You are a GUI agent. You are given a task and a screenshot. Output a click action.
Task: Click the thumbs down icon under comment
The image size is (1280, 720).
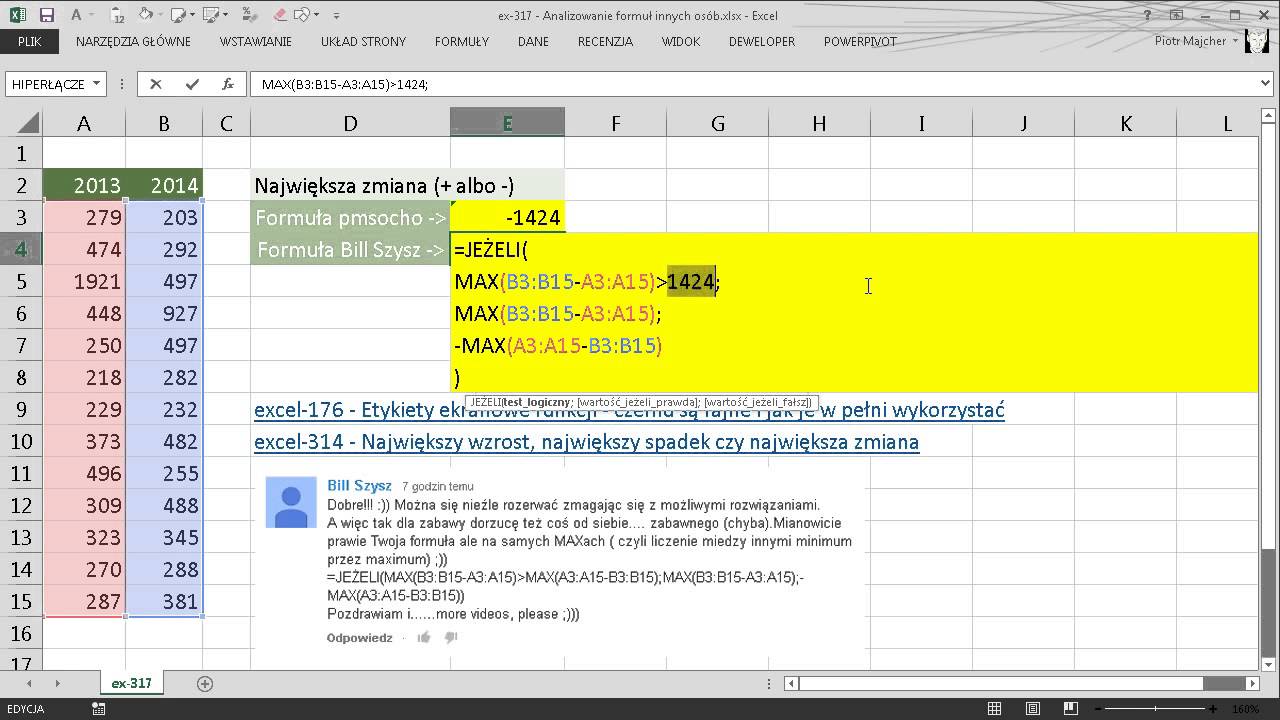(450, 637)
